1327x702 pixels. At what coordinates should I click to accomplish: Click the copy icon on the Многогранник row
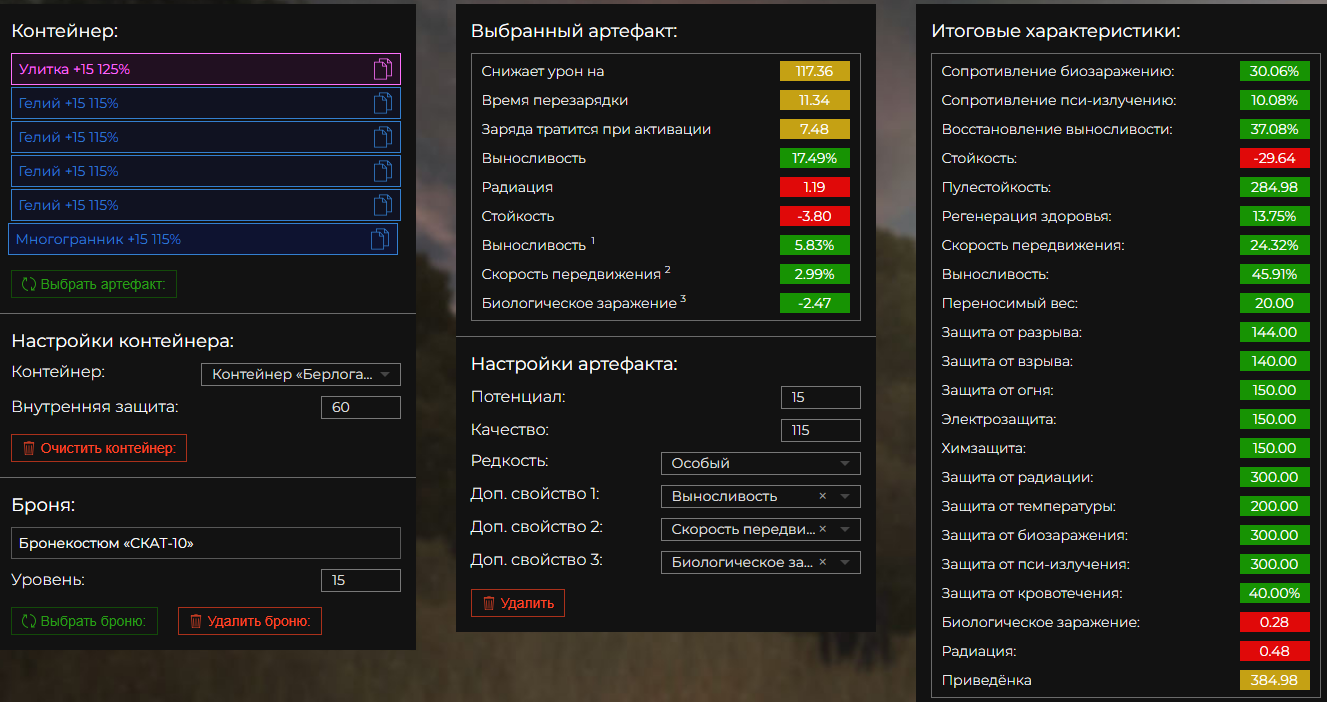380,239
